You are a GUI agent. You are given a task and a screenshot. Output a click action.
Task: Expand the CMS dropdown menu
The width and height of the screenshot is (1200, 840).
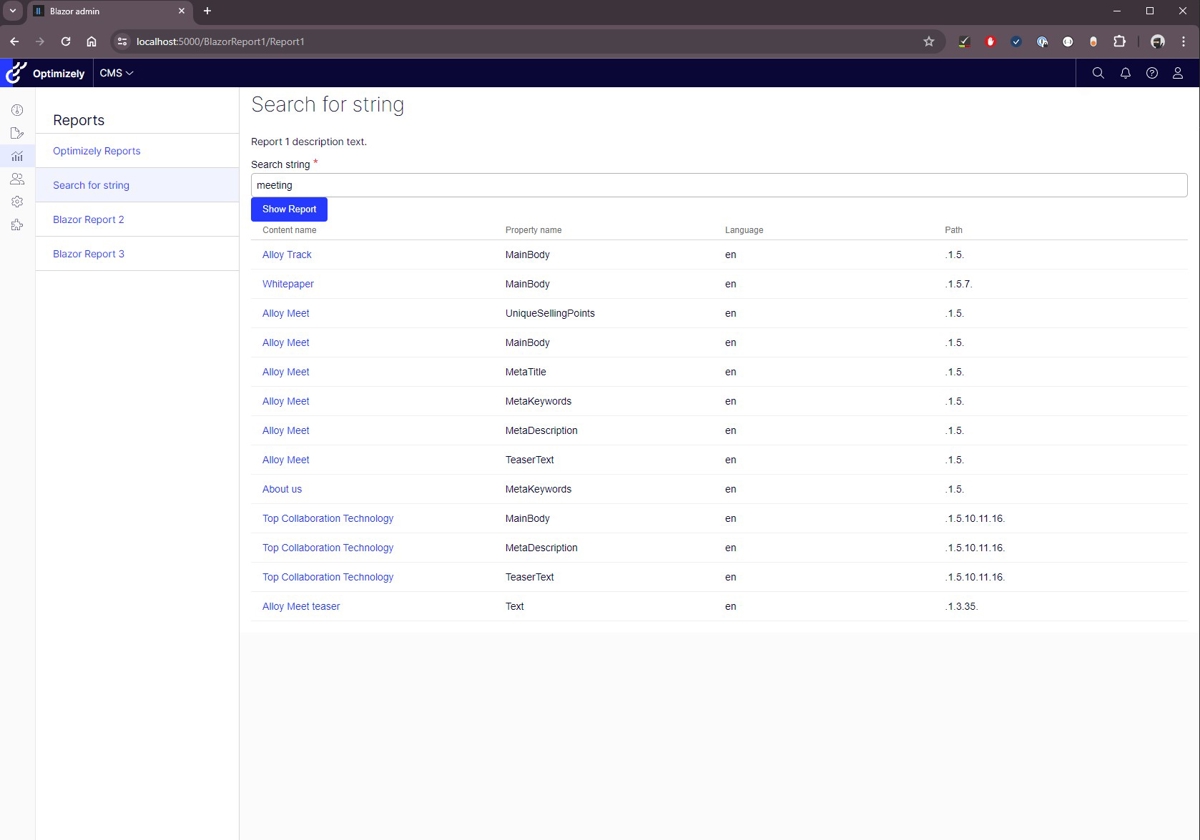pyautogui.click(x=115, y=72)
